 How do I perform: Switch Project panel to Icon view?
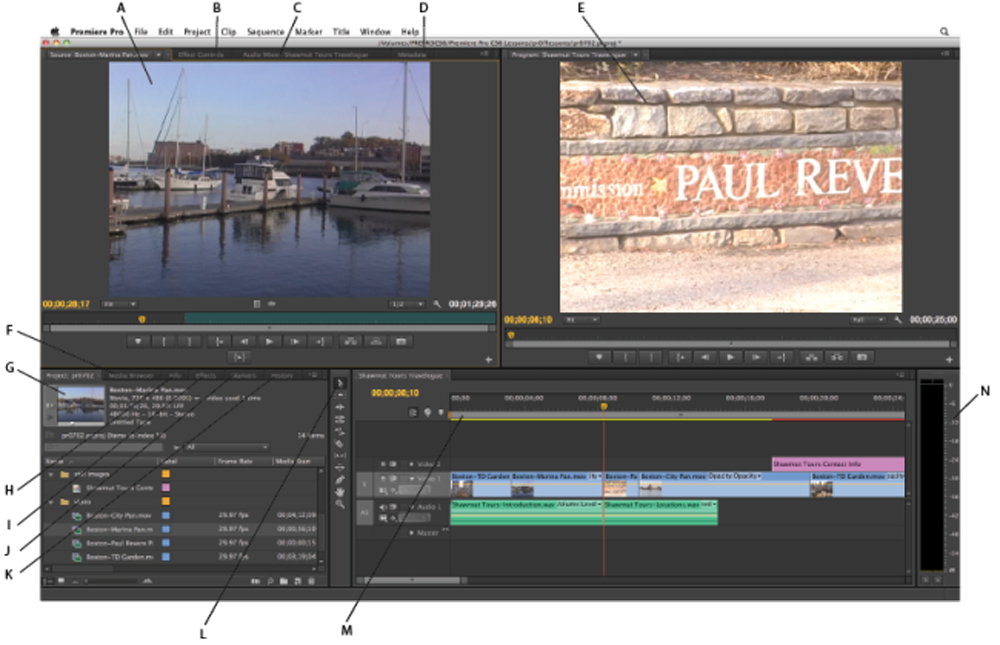[62, 581]
